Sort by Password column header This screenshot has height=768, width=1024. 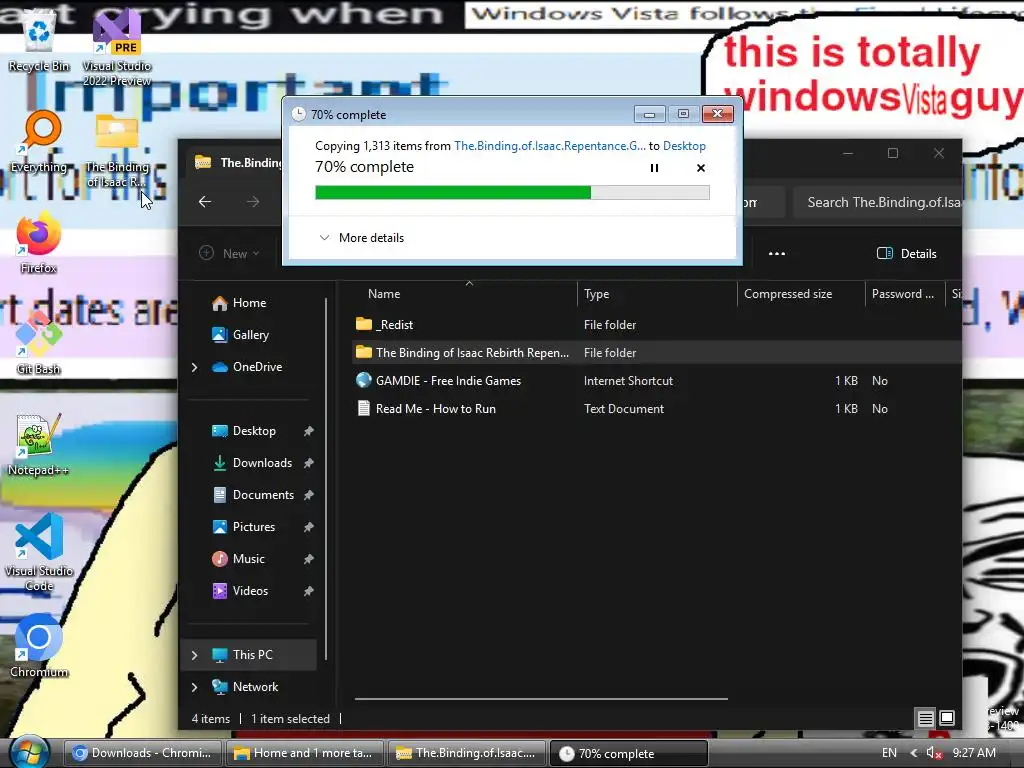(904, 294)
